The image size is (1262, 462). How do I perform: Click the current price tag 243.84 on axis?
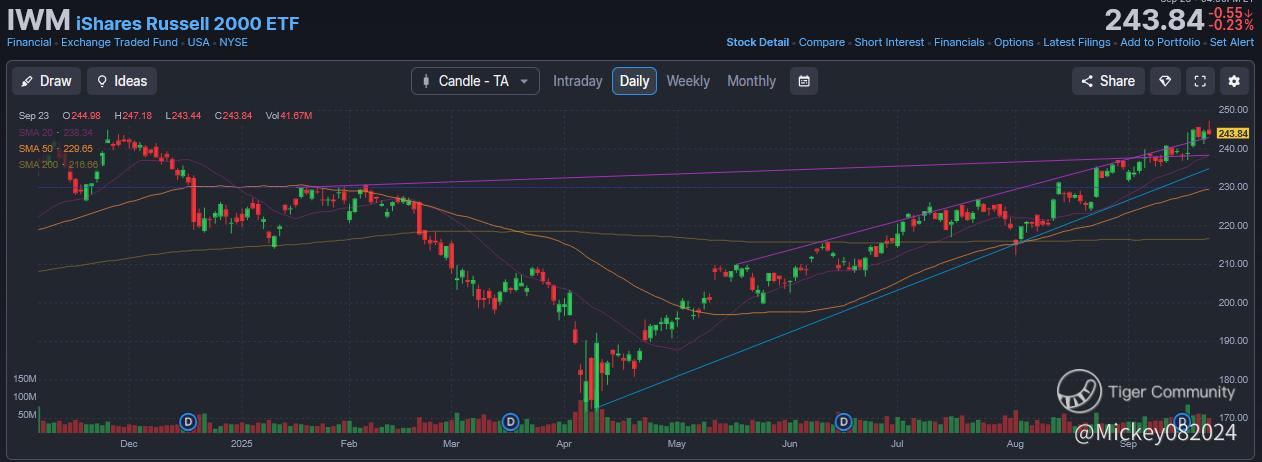click(x=1234, y=133)
